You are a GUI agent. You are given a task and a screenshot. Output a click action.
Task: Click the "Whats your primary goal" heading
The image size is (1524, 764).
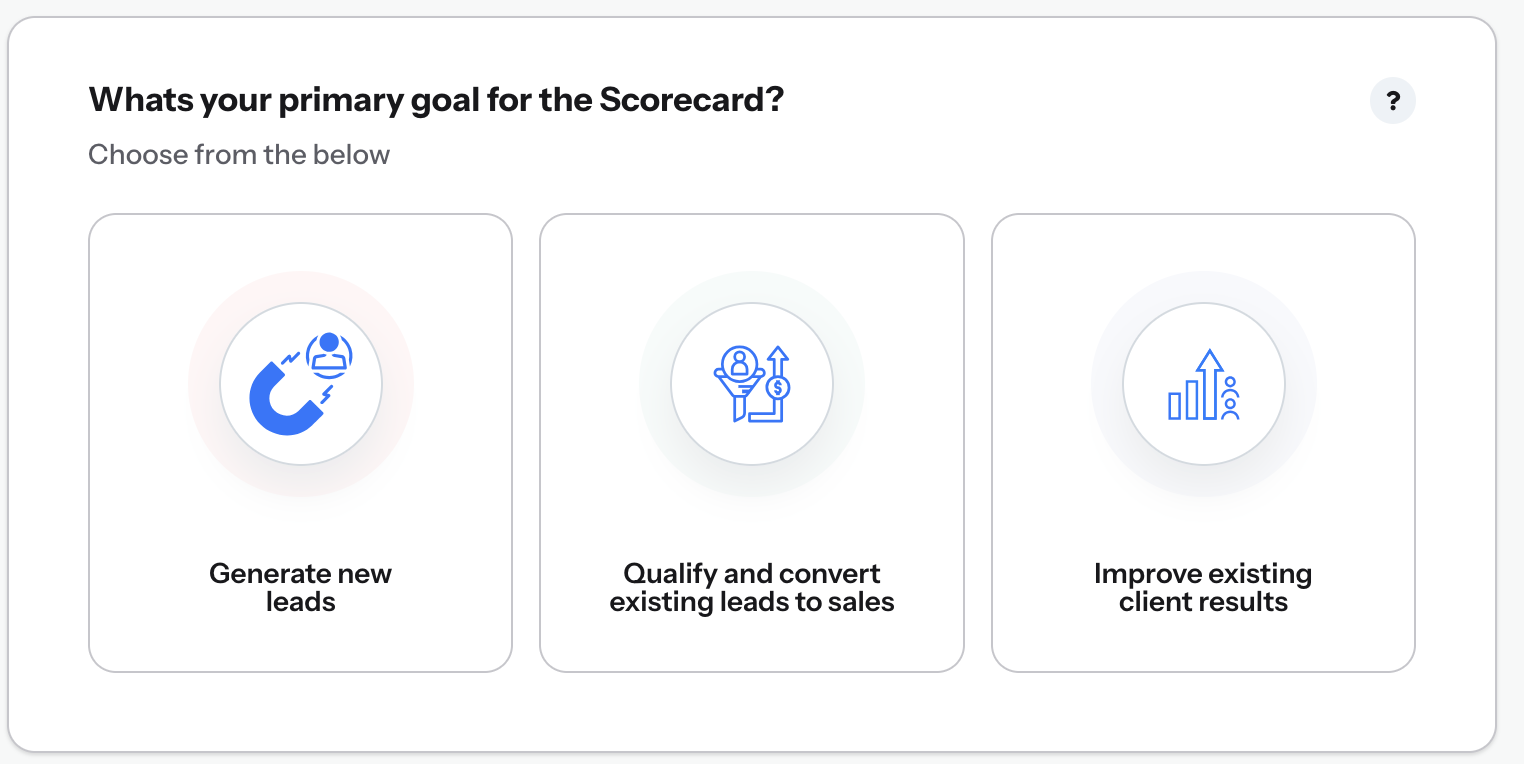(436, 101)
